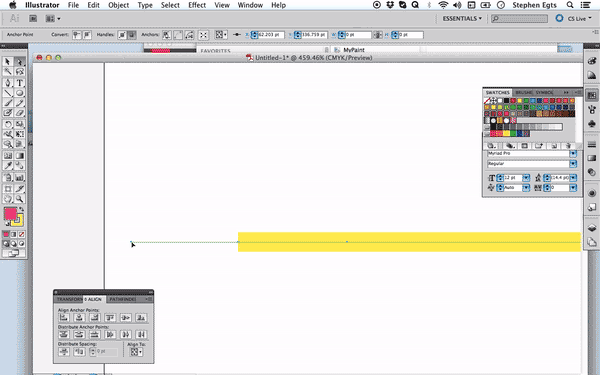Pick the Ellipse shape tool

20,93
